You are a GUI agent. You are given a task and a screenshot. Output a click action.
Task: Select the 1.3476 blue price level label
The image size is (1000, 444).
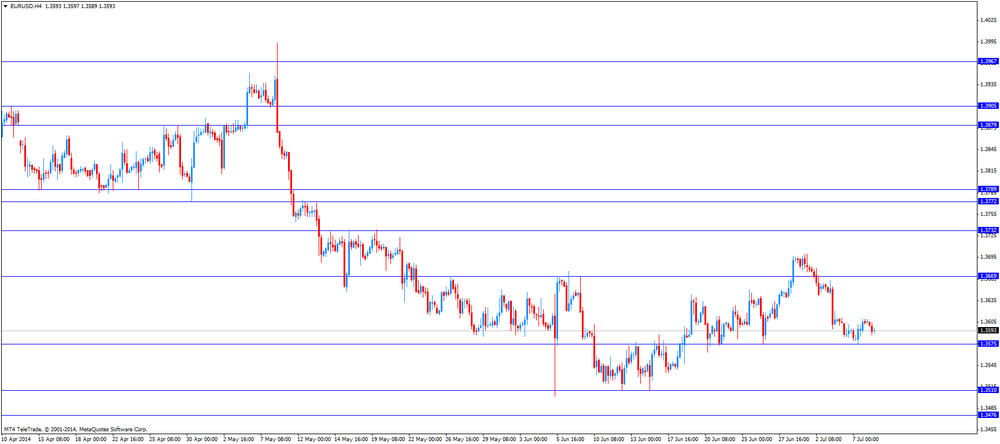coord(987,415)
